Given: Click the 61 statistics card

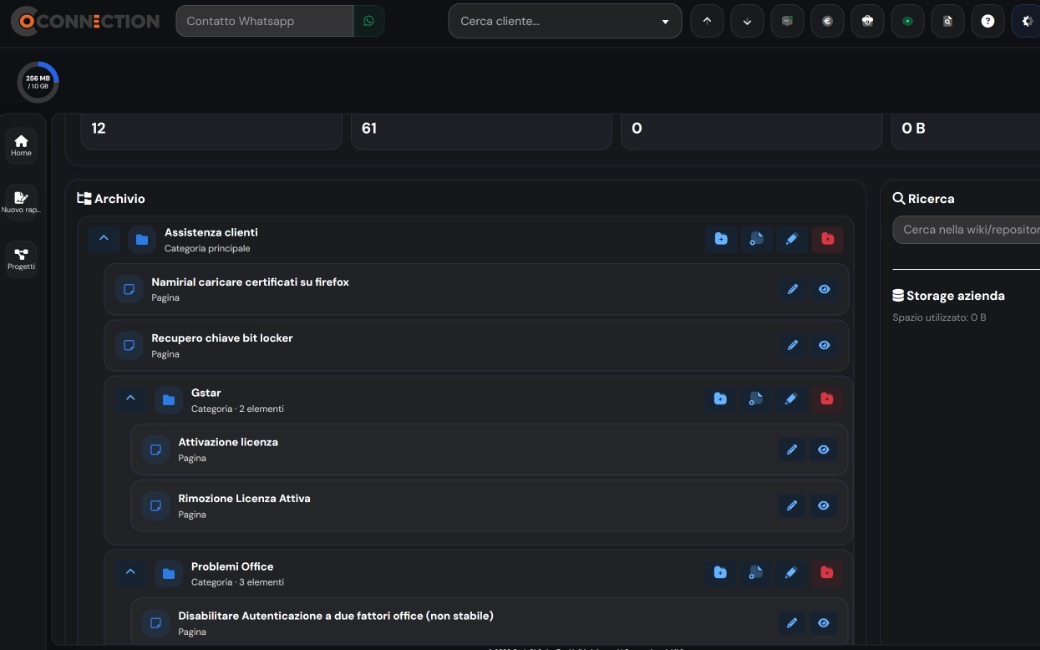Looking at the screenshot, I should pyautogui.click(x=482, y=131).
